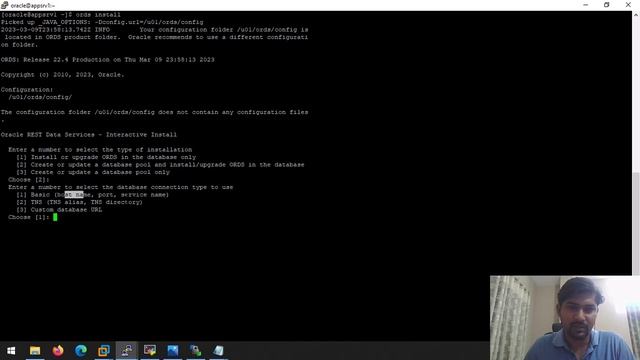Restore down the PuTTY window
Image resolution: width=640 pixels, height=360 pixels.
coord(607,5)
